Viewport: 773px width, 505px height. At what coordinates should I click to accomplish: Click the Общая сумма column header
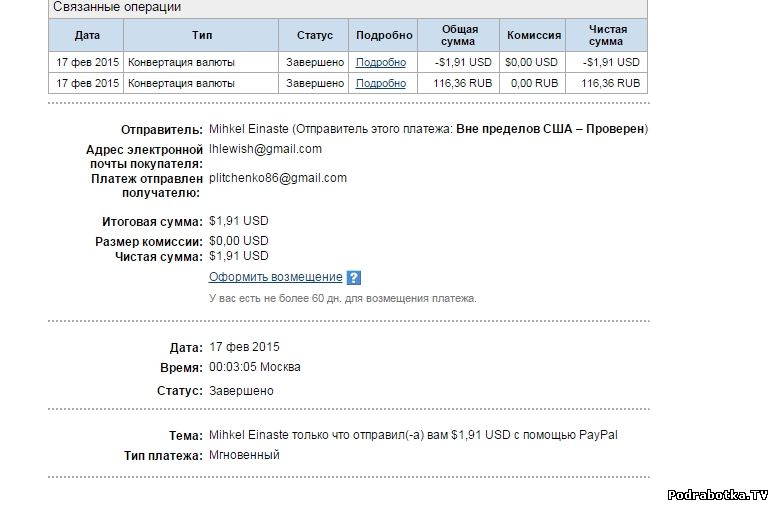point(460,35)
